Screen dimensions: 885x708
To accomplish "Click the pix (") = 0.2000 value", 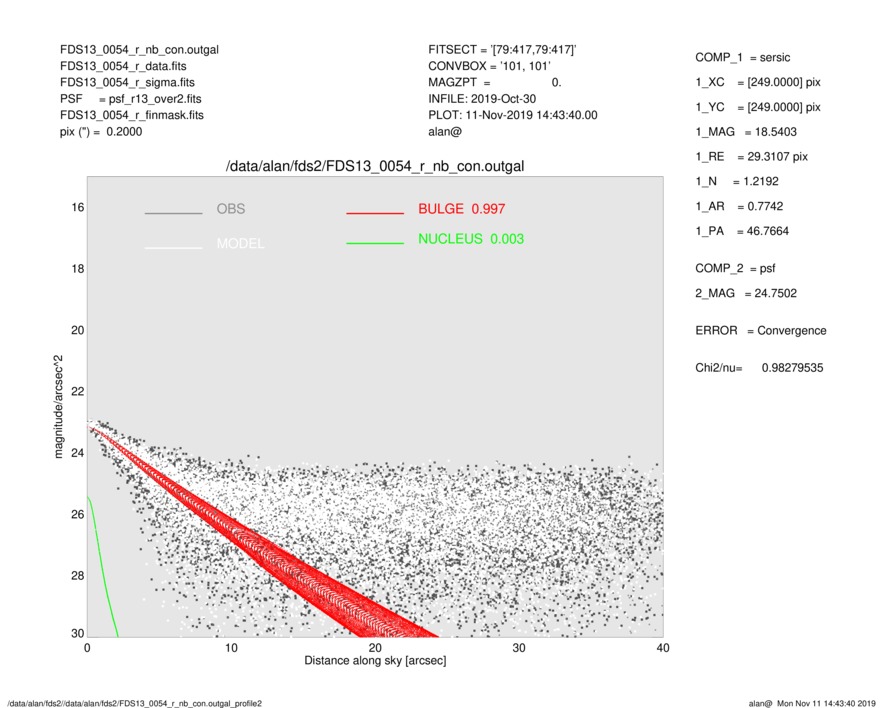I will 101,132.
